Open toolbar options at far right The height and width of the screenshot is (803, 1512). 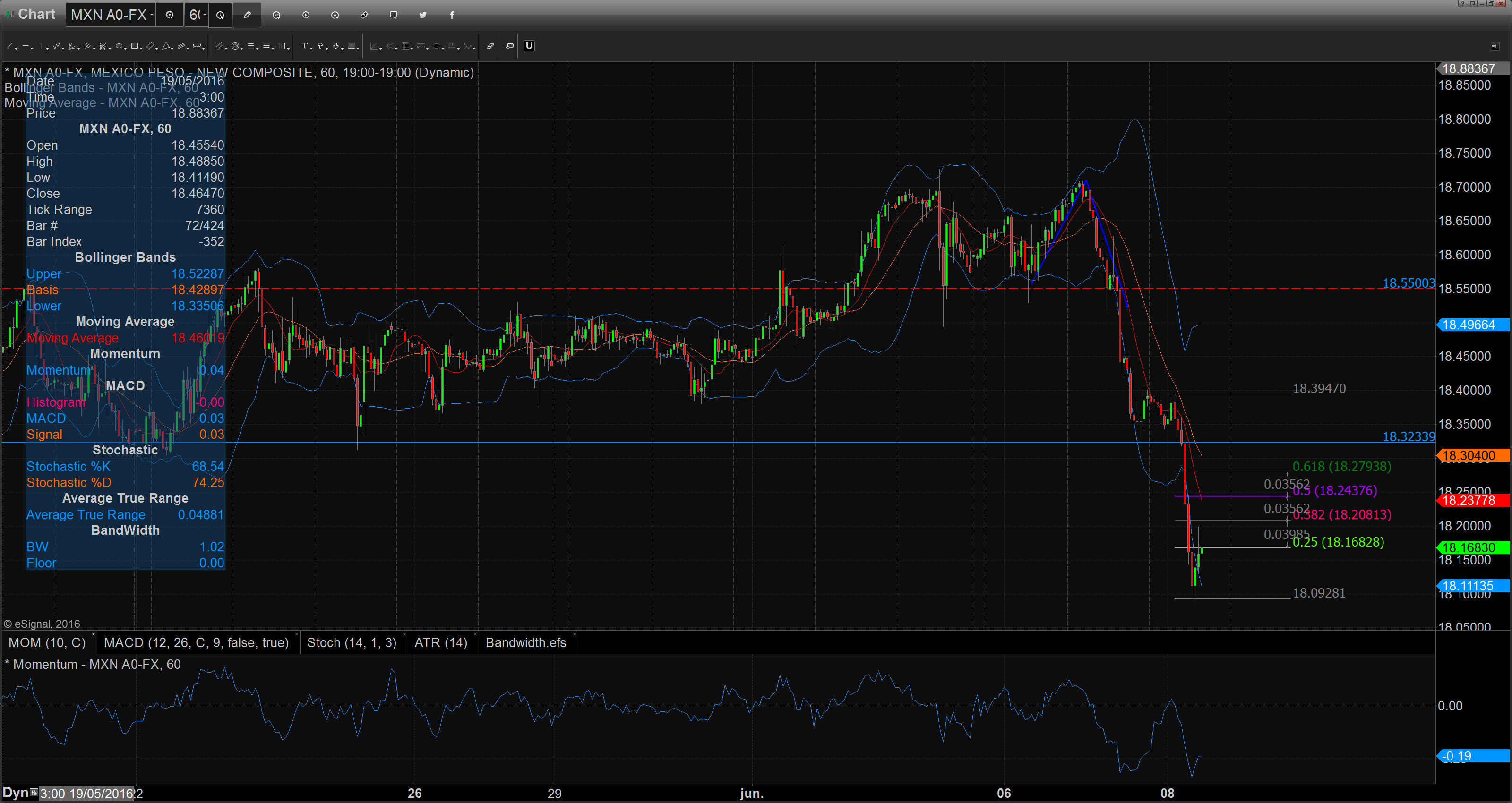pyautogui.click(x=1495, y=46)
